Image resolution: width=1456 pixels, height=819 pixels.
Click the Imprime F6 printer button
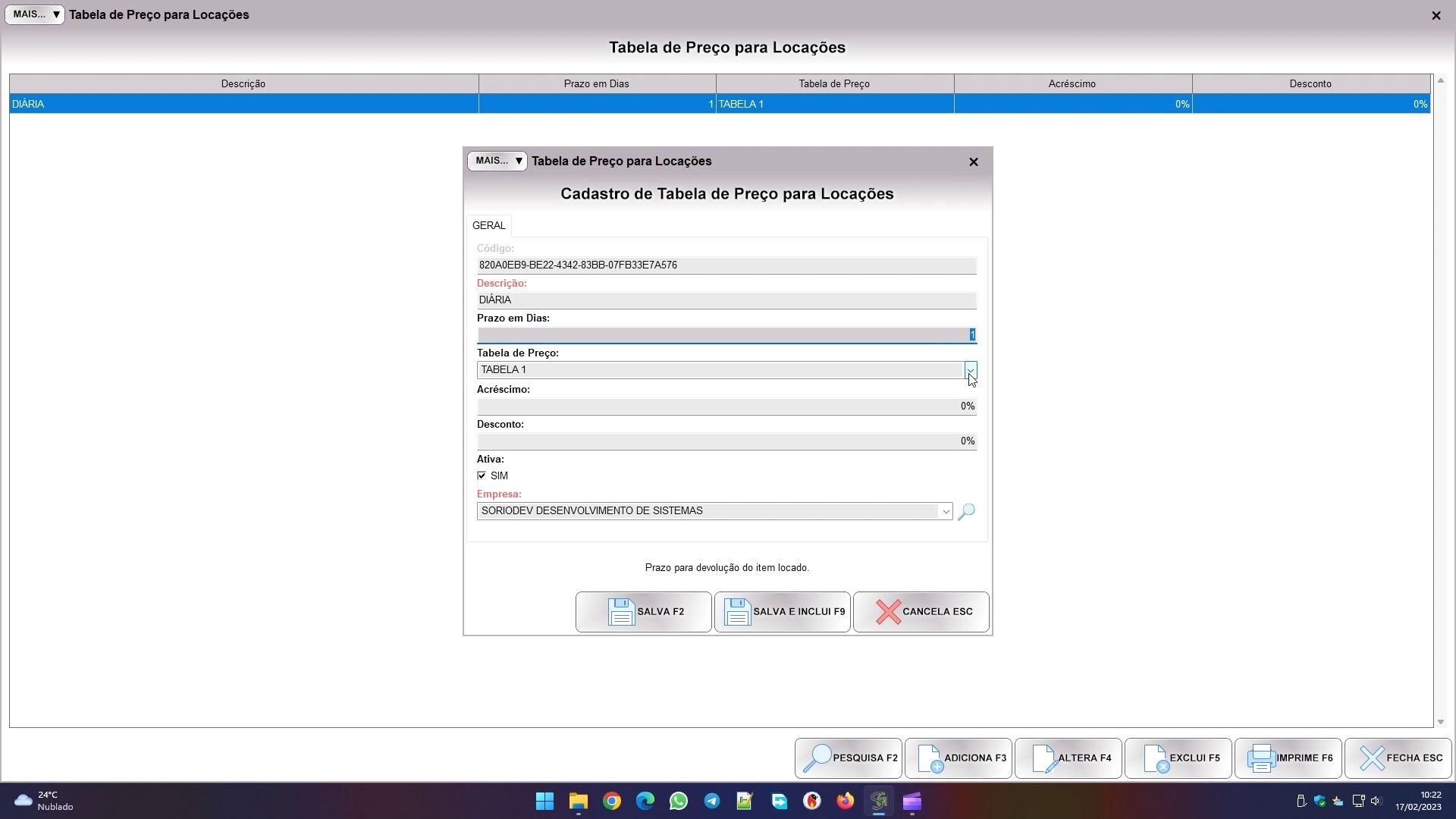click(x=1288, y=758)
